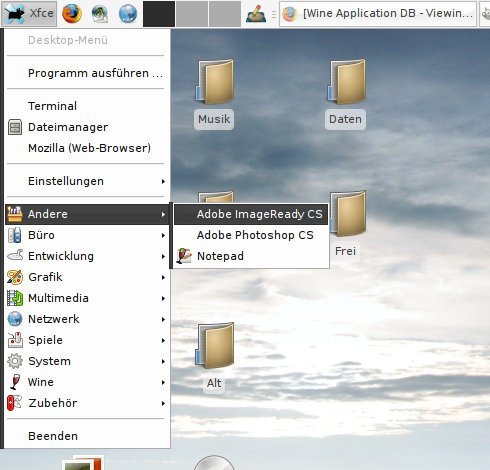
Task: Open the Alt desktop folder
Action: 214,357
